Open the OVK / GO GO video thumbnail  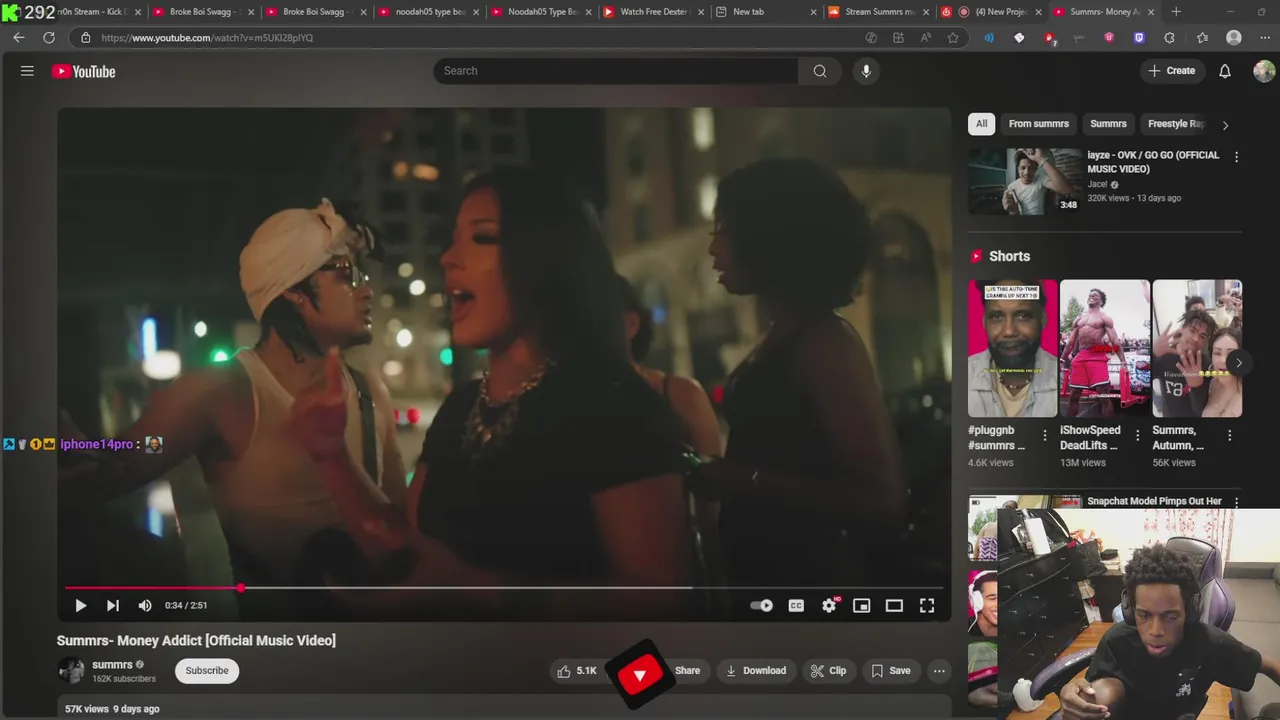[1025, 181]
